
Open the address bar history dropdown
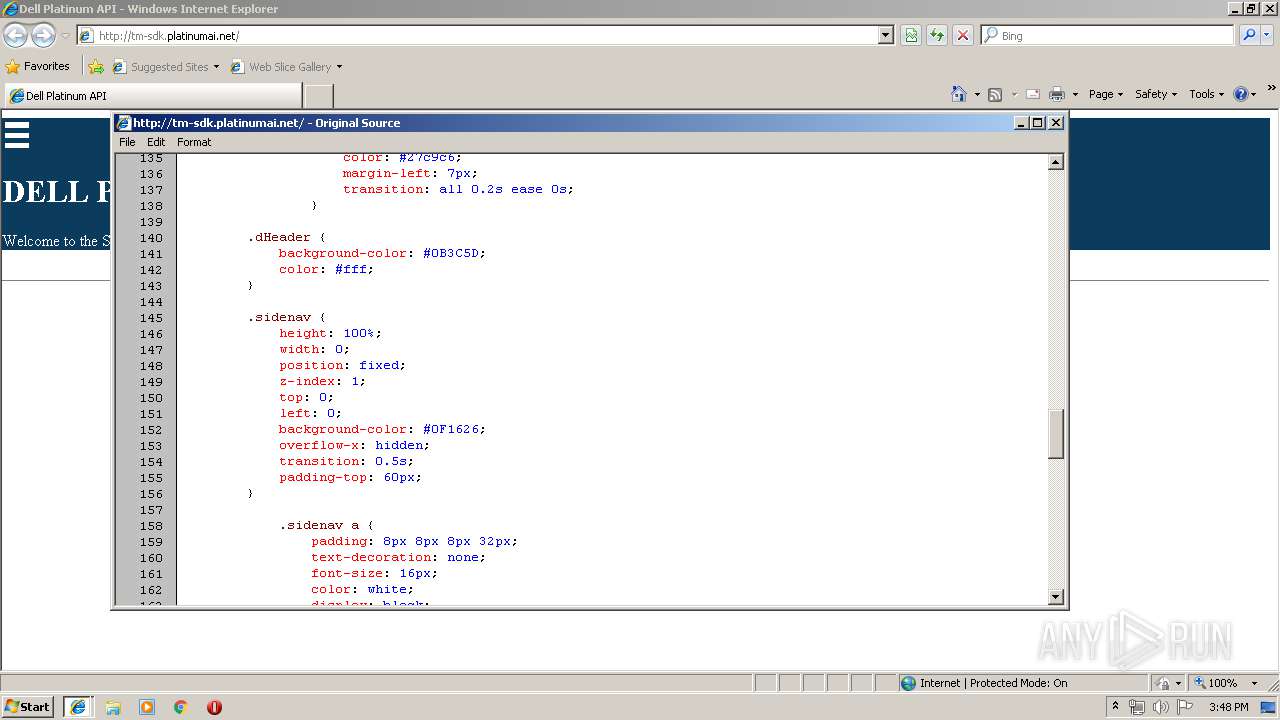click(886, 35)
